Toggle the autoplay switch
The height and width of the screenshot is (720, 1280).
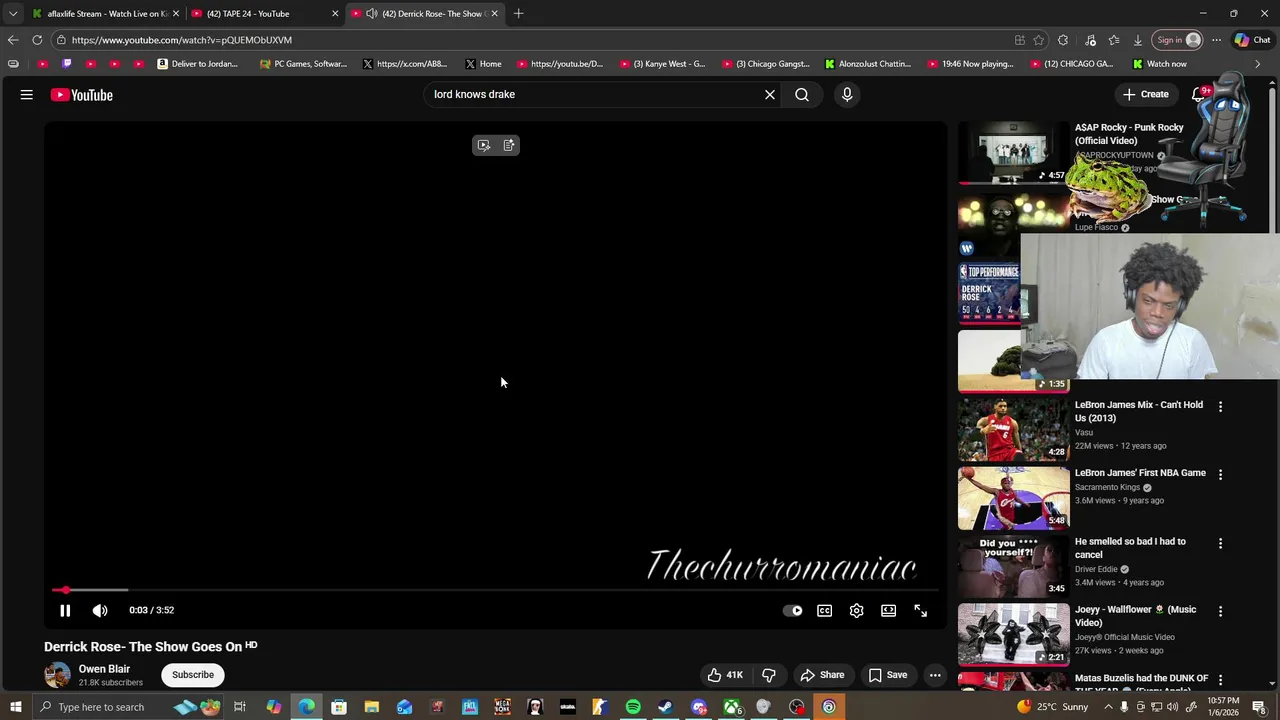pyautogui.click(x=793, y=610)
